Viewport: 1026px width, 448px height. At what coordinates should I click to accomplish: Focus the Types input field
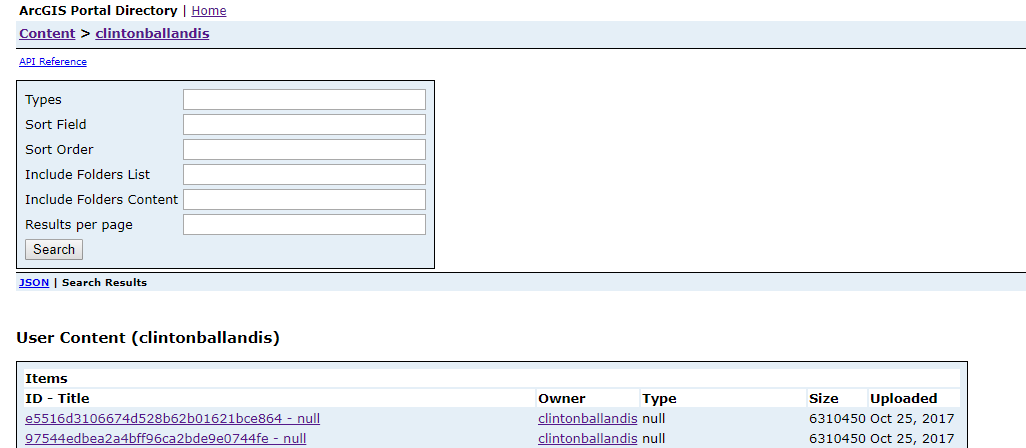pos(304,99)
